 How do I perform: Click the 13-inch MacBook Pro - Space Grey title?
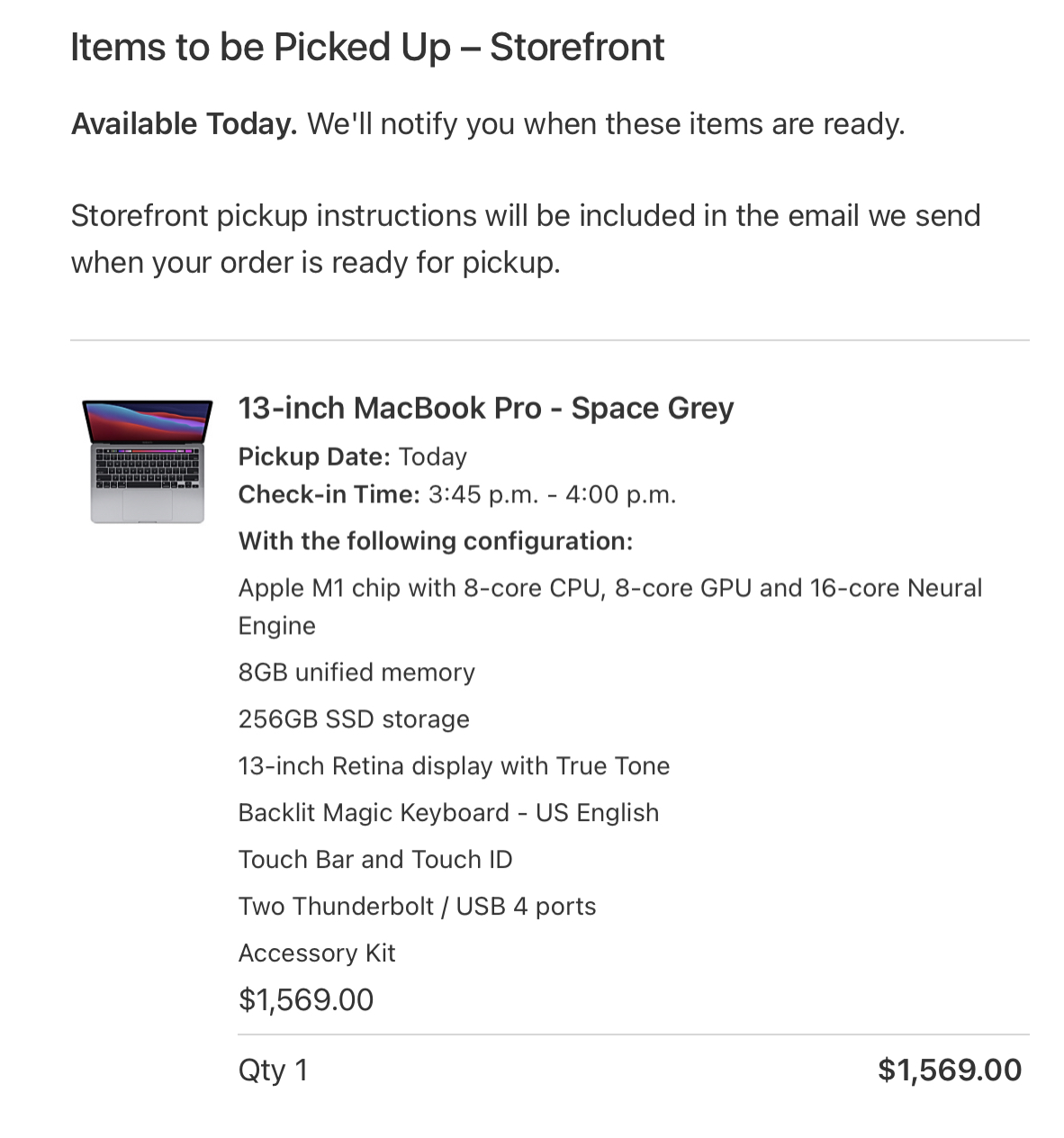click(x=486, y=408)
